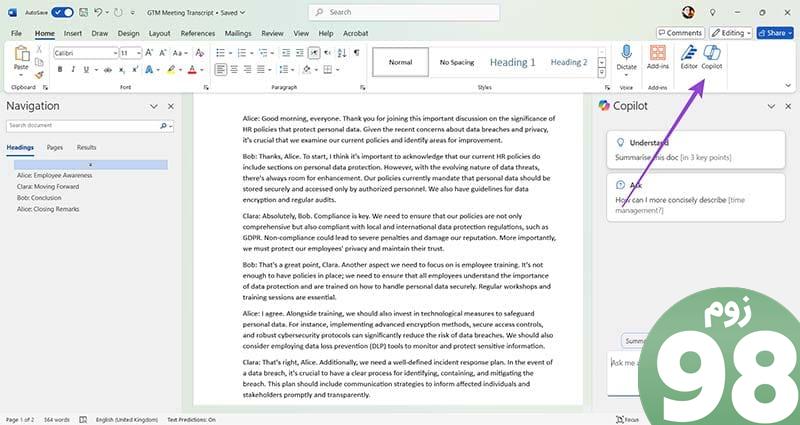800x425 pixels.
Task: Switch to the Review tab
Action: [272, 33]
